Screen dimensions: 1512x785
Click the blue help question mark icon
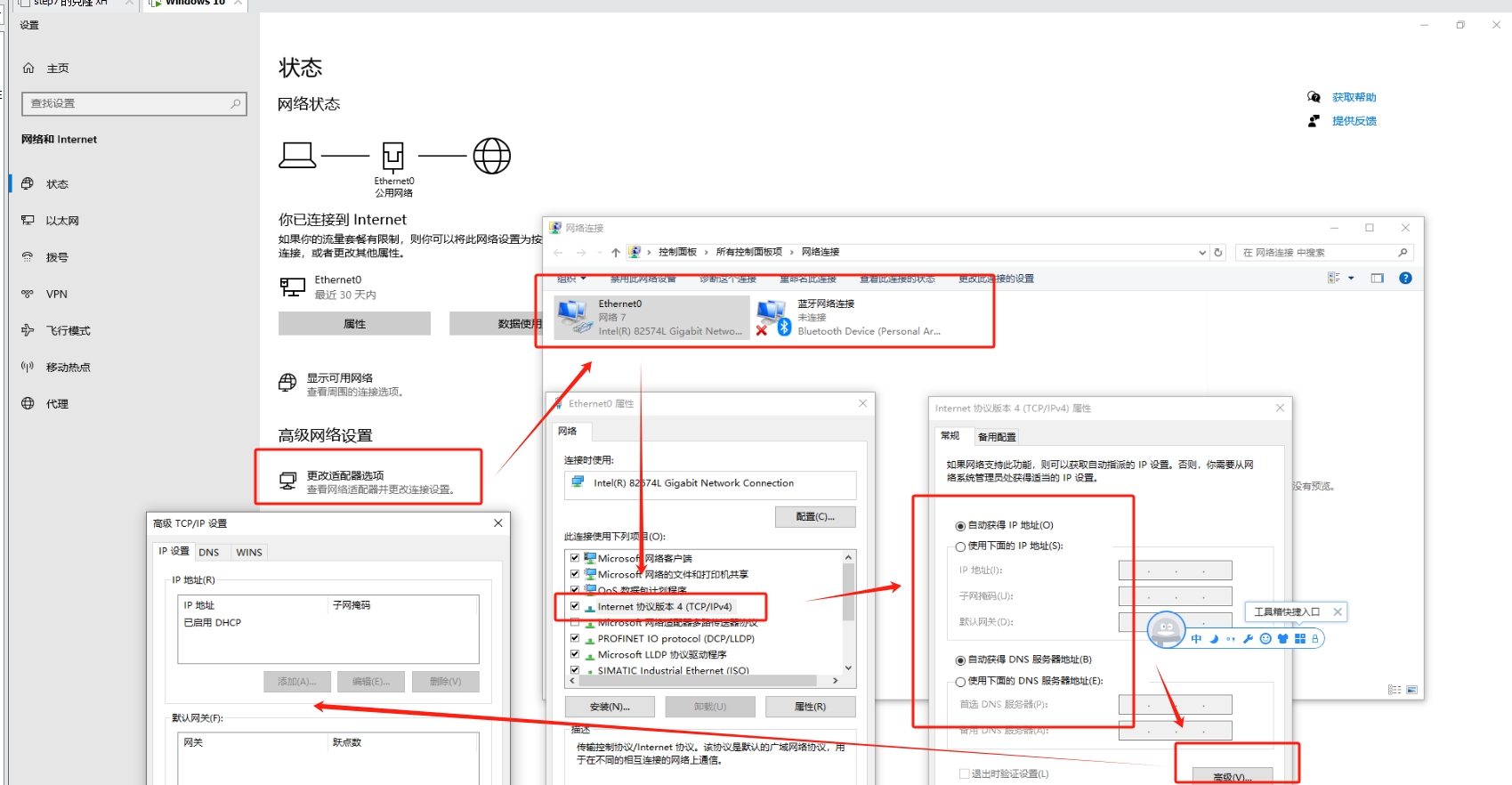click(x=1405, y=279)
